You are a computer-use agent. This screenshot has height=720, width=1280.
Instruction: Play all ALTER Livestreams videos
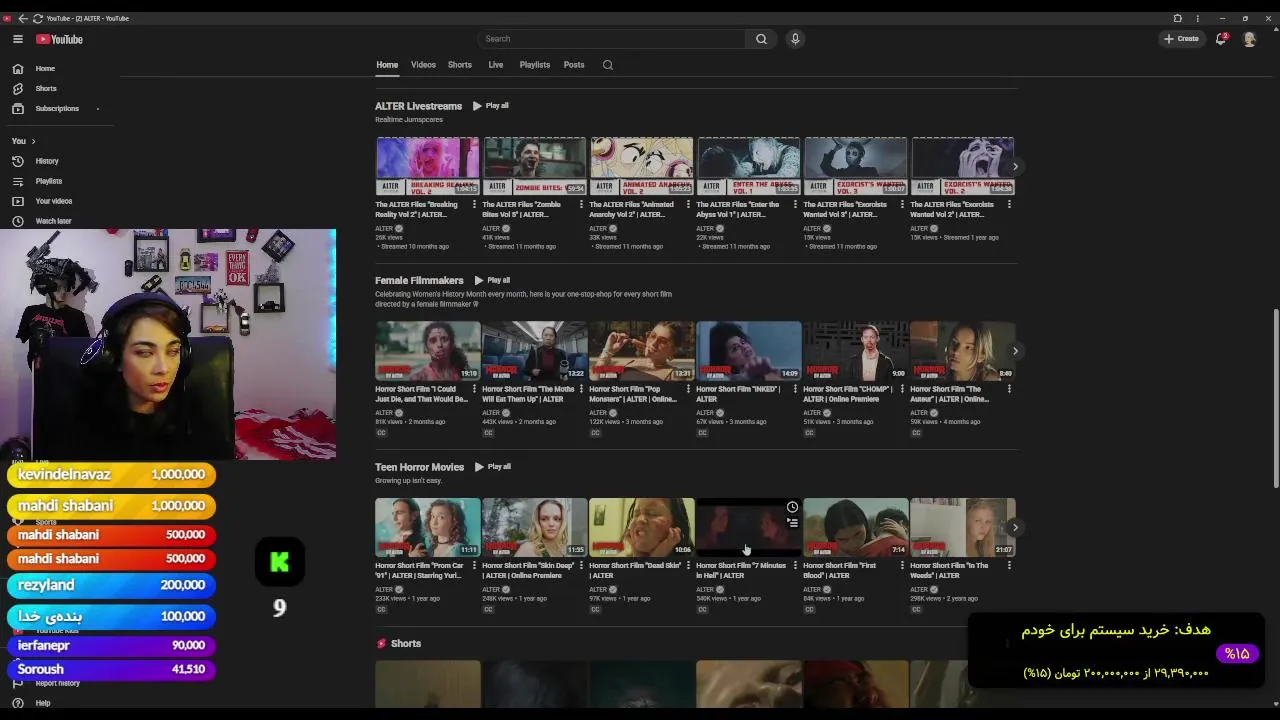(491, 106)
